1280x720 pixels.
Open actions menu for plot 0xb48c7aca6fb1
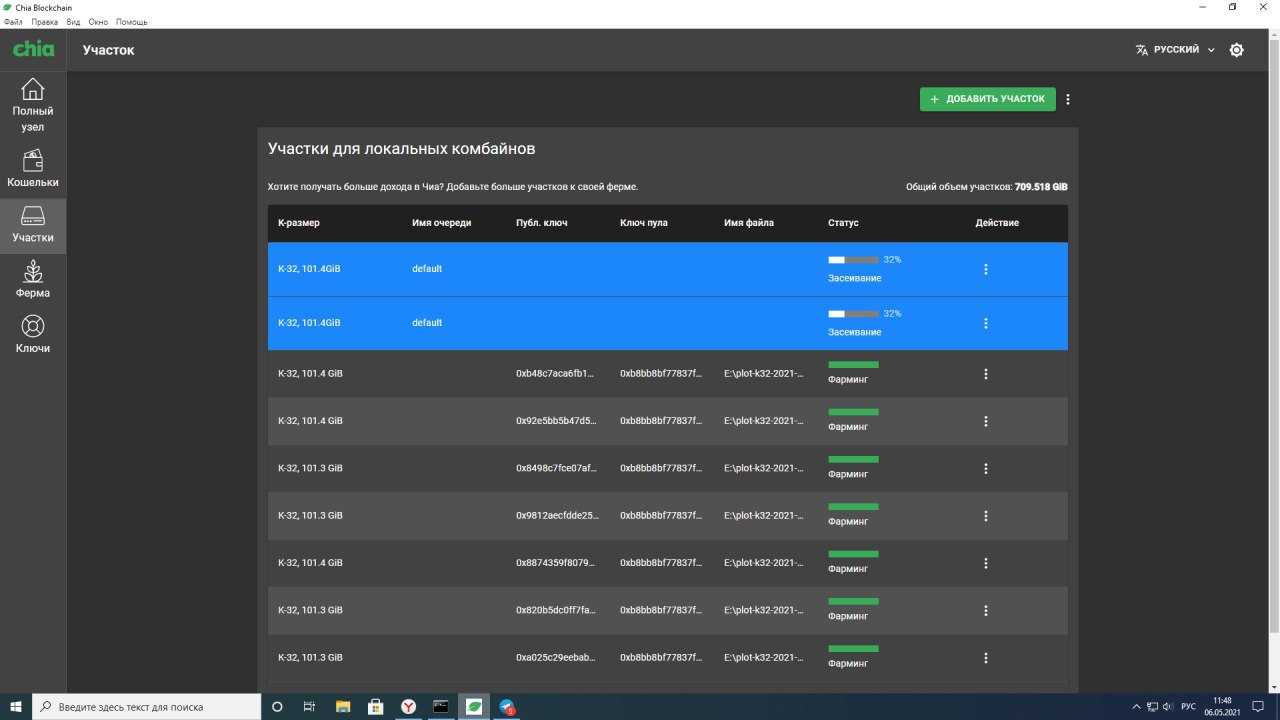(x=986, y=374)
